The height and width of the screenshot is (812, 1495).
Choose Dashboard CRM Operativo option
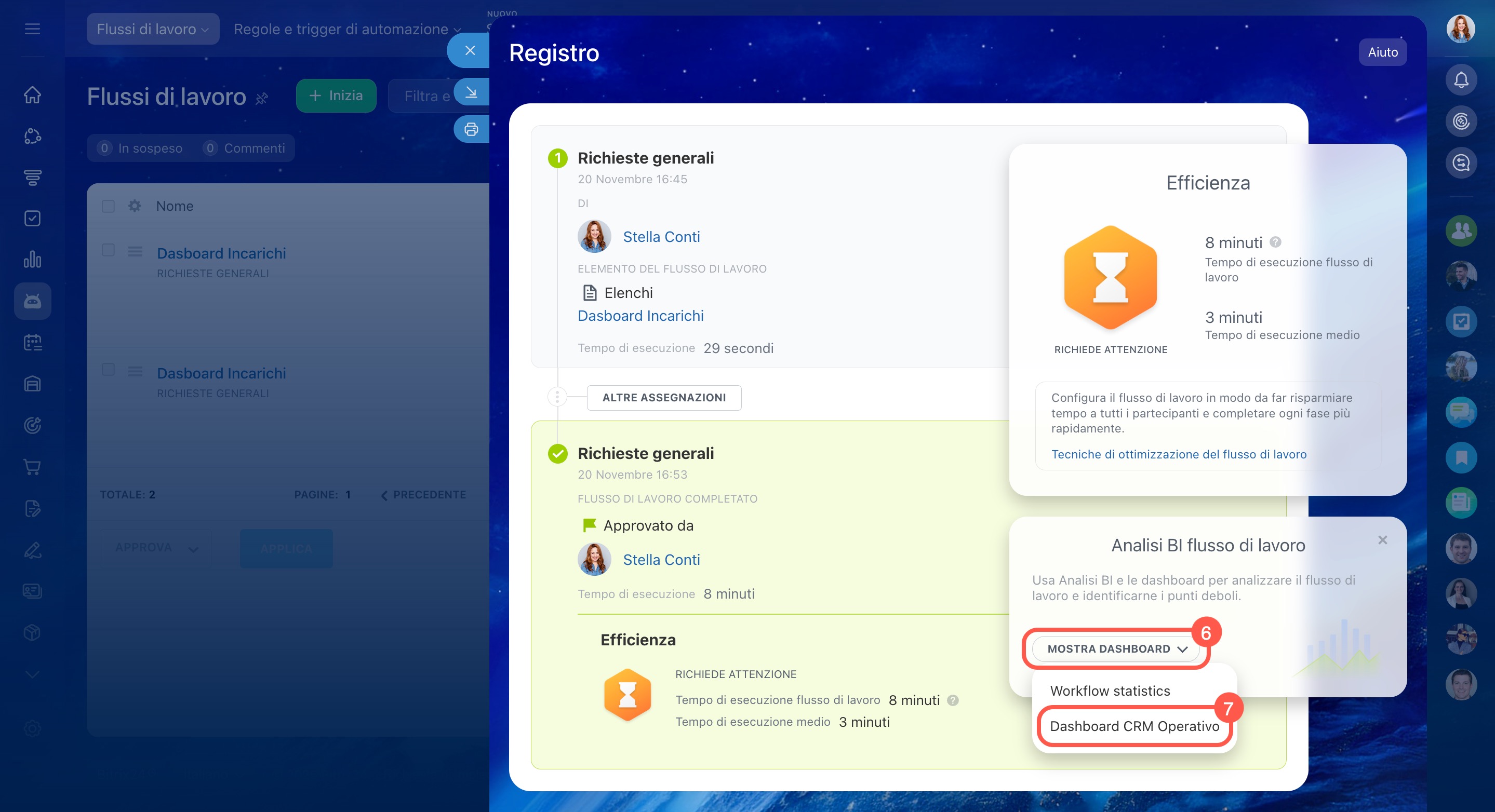coord(1134,726)
